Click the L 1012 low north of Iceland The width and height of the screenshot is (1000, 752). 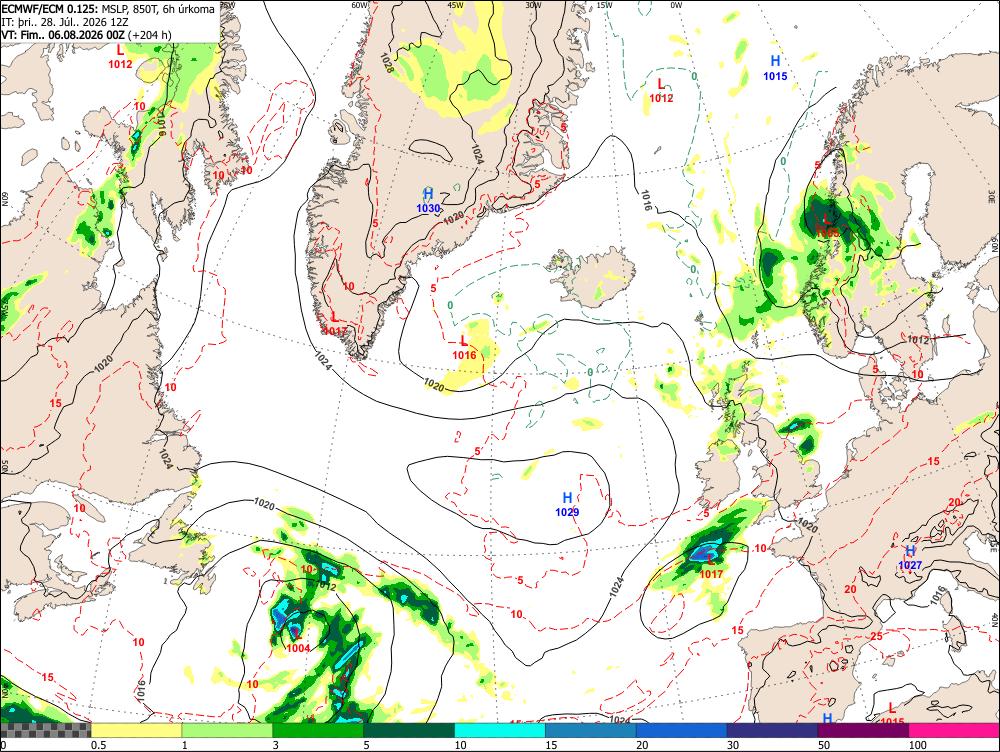tap(661, 91)
